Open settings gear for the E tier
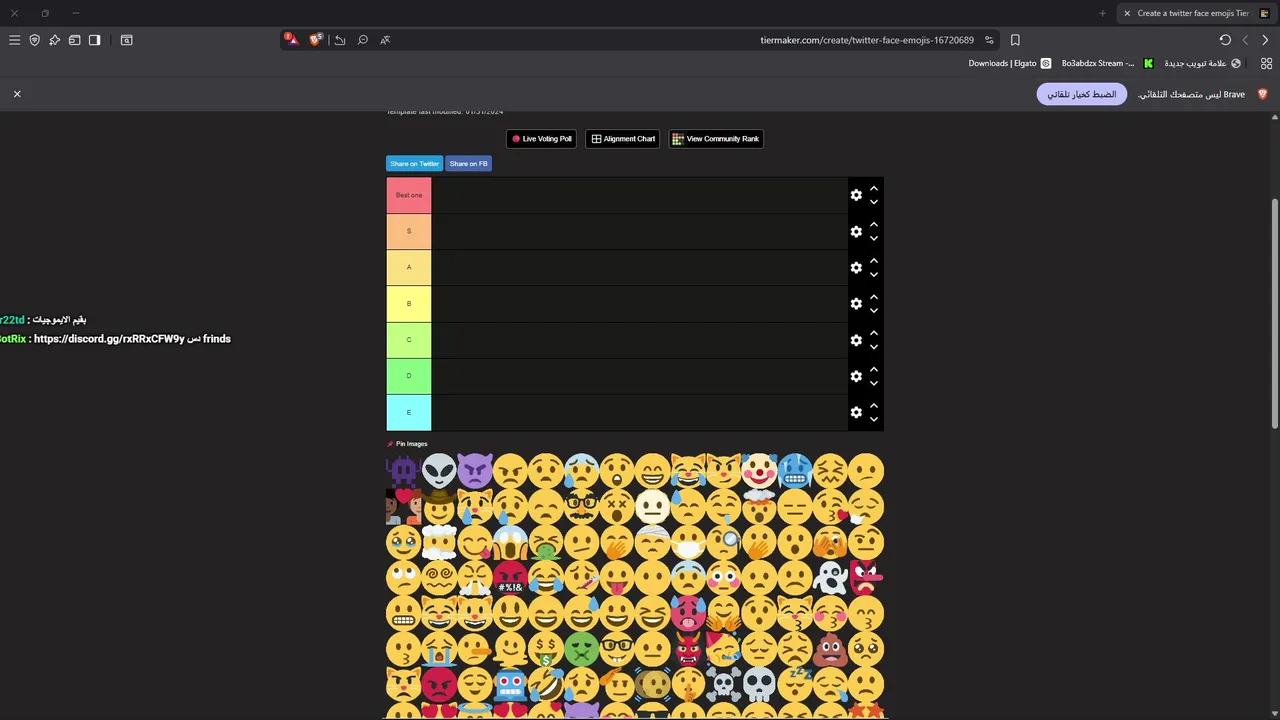Viewport: 1280px width, 720px height. [856, 412]
